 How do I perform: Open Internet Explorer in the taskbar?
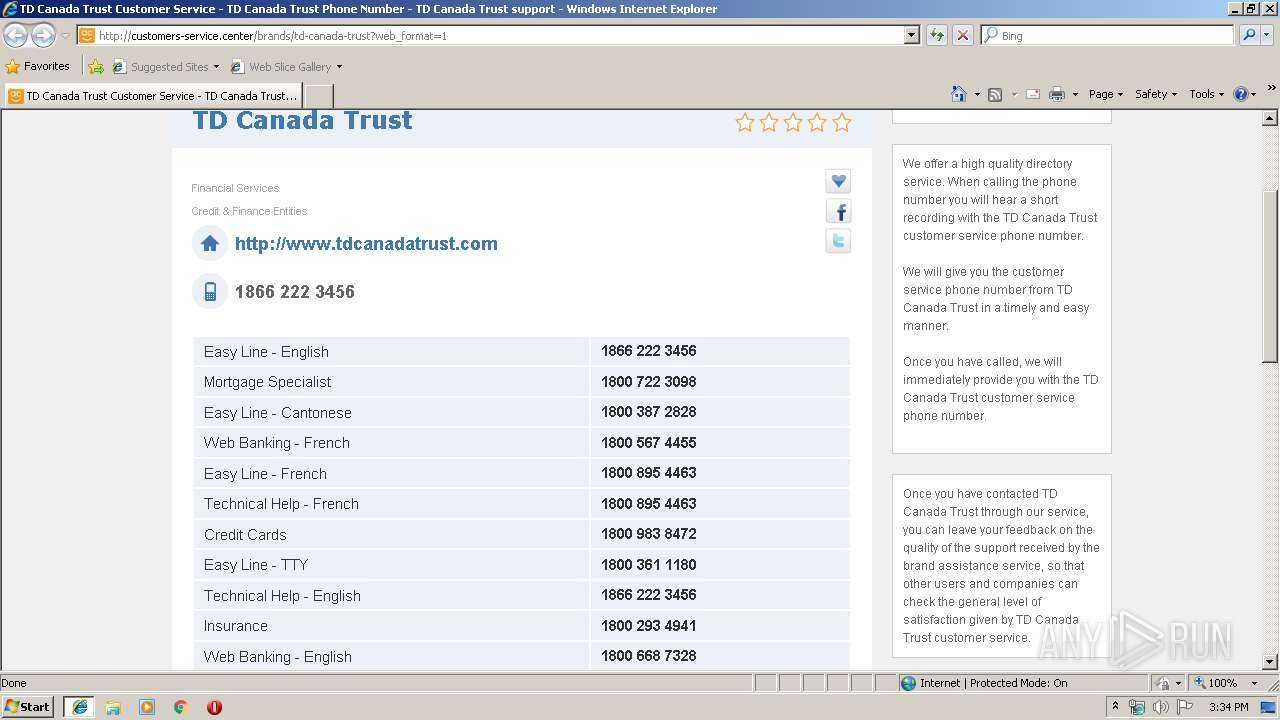(x=79, y=707)
